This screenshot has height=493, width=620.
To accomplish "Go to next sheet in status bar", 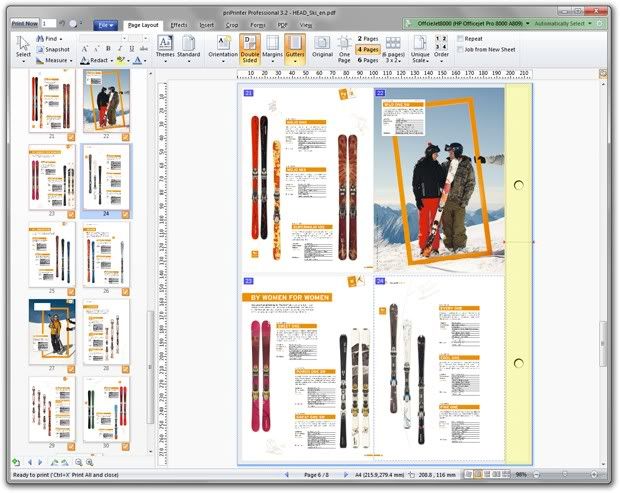I will (x=346, y=474).
